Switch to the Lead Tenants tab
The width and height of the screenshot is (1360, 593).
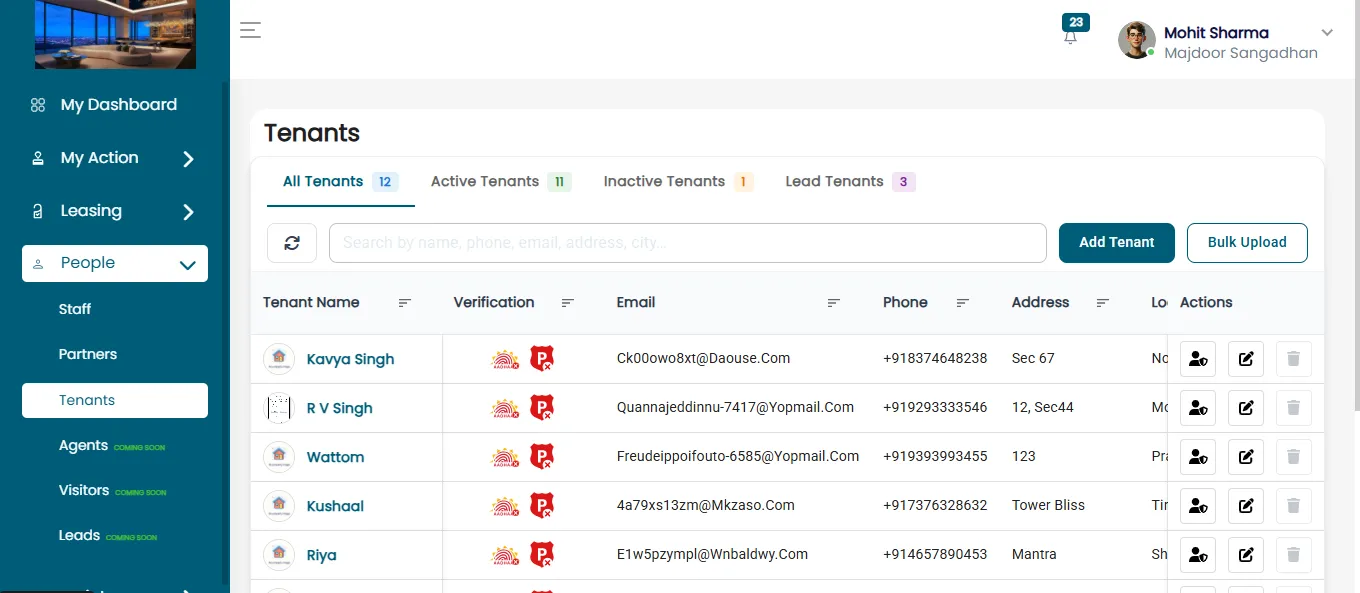850,182
